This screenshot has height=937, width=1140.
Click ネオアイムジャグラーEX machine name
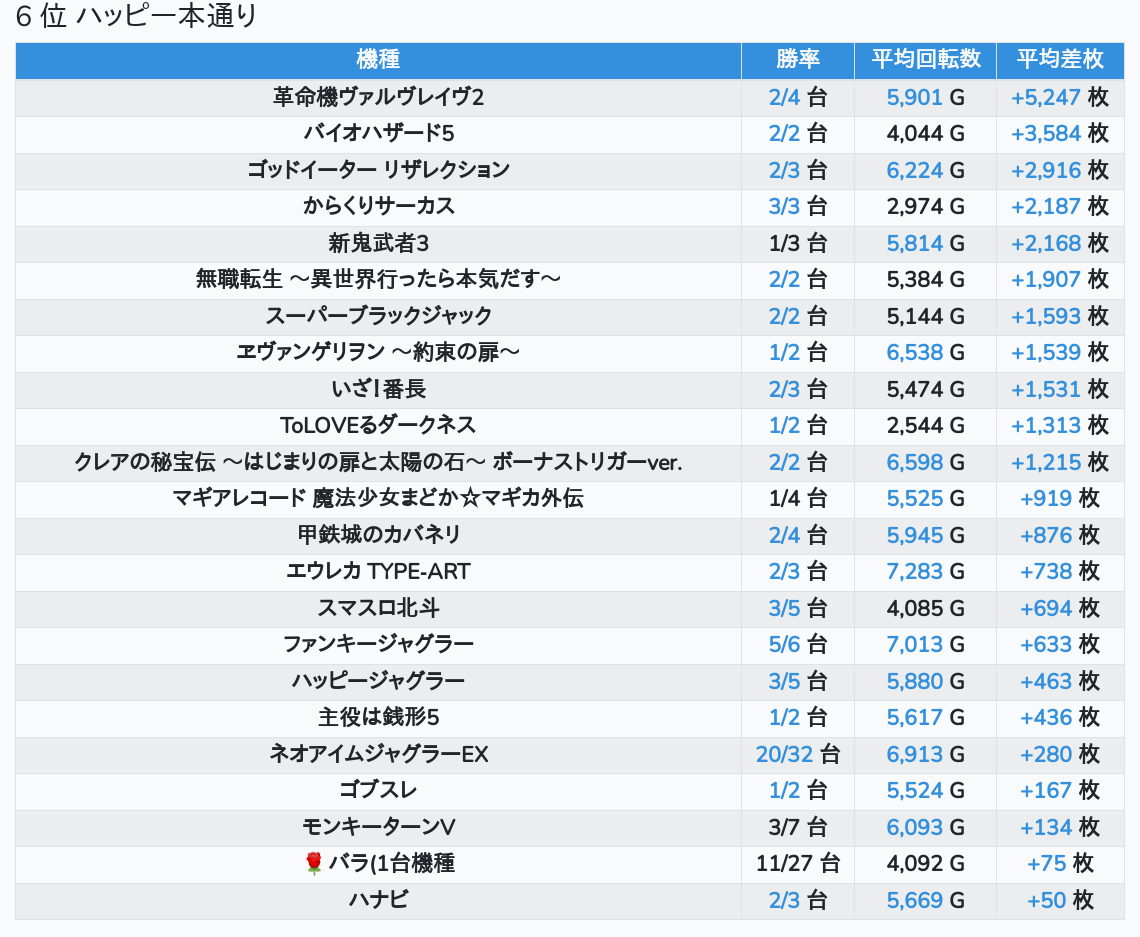coord(378,754)
